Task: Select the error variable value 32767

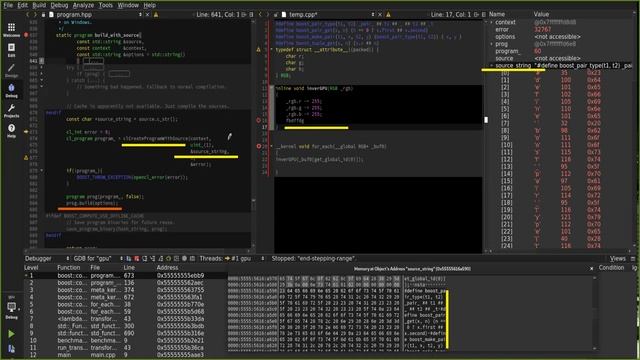Action: (542, 29)
